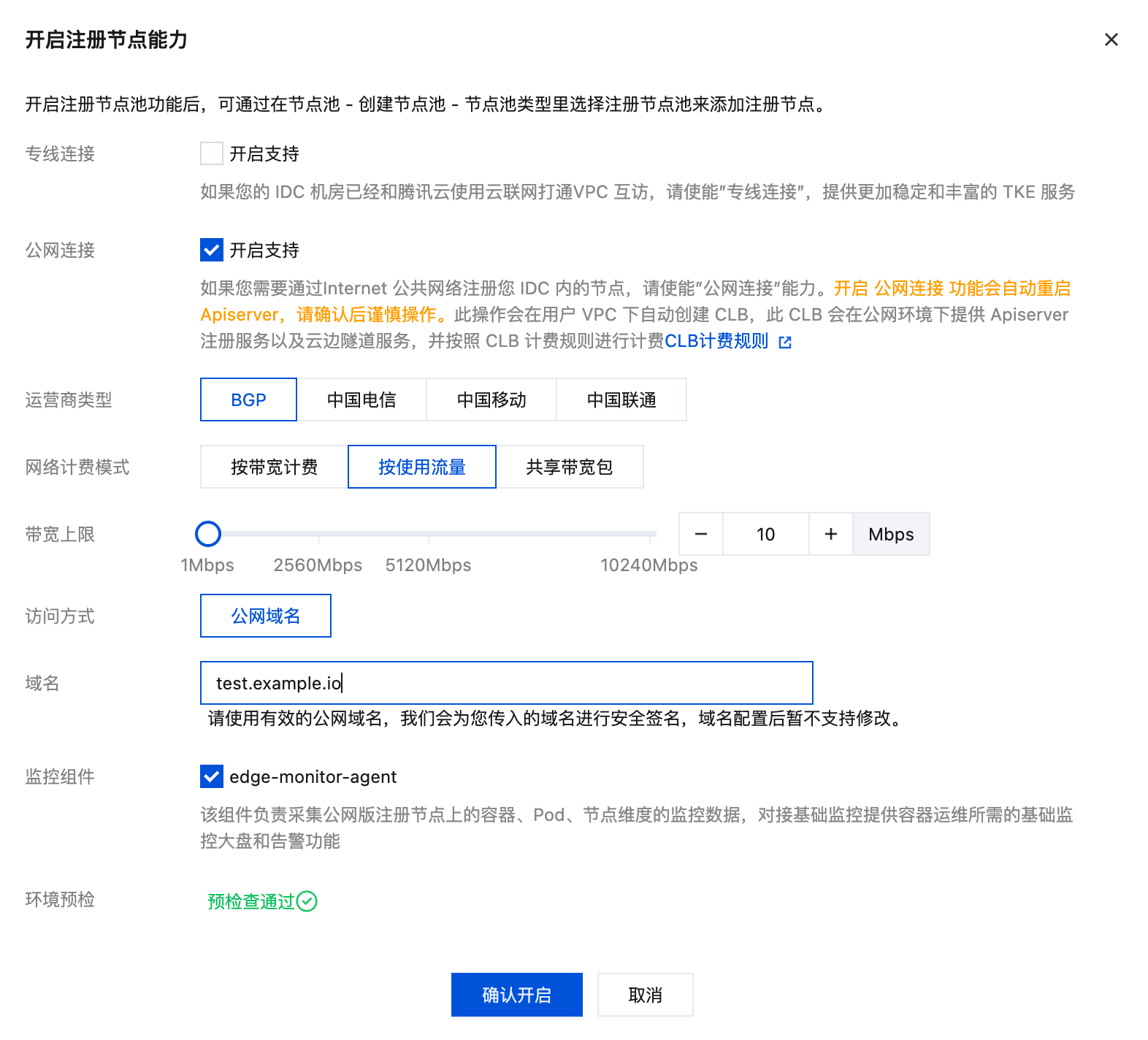Switch billing mode to 按带宽计费
The width and height of the screenshot is (1148, 1040).
(x=275, y=467)
